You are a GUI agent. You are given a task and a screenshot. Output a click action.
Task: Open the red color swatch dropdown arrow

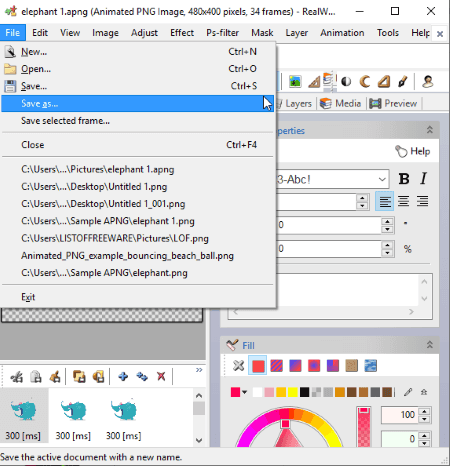(245, 392)
